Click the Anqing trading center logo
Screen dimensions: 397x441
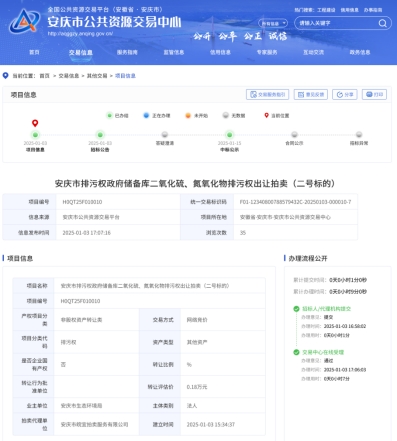[x=24, y=21]
